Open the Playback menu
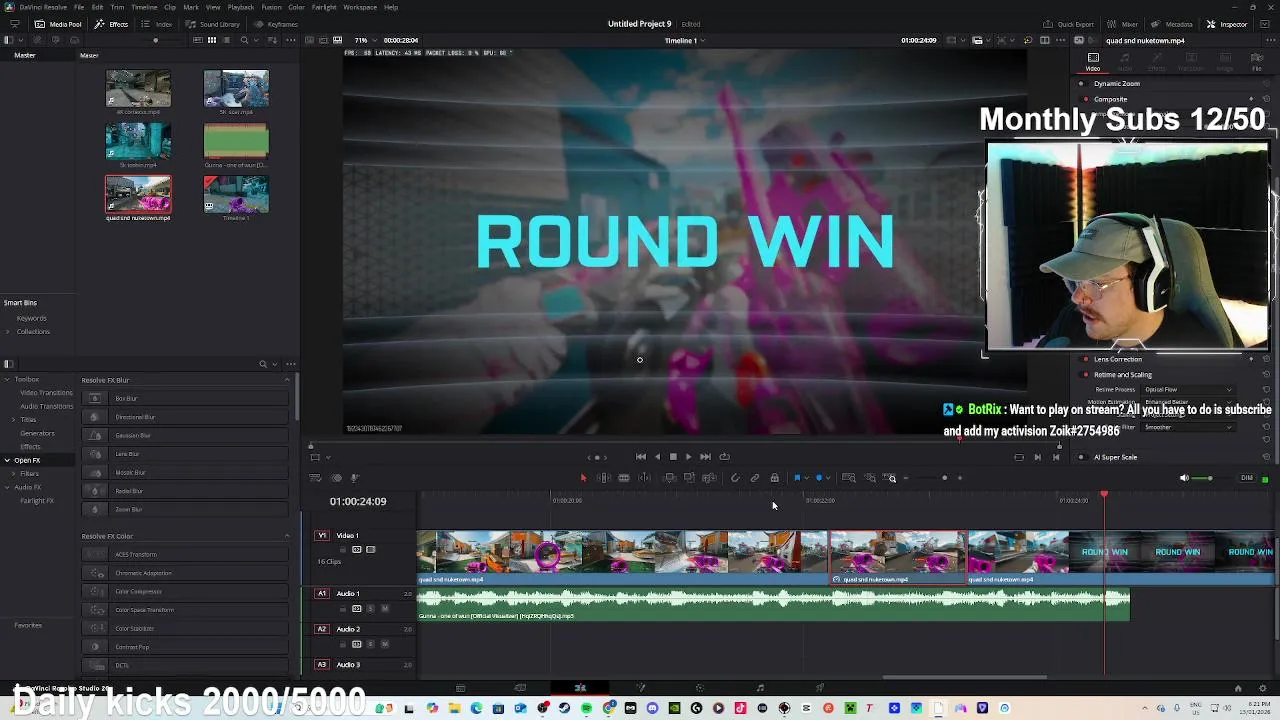Screen dimensions: 1280x720 240,7
